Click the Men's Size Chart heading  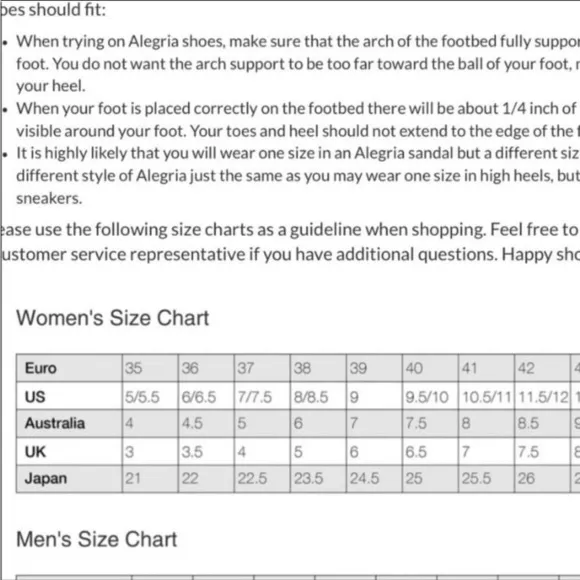point(97,539)
